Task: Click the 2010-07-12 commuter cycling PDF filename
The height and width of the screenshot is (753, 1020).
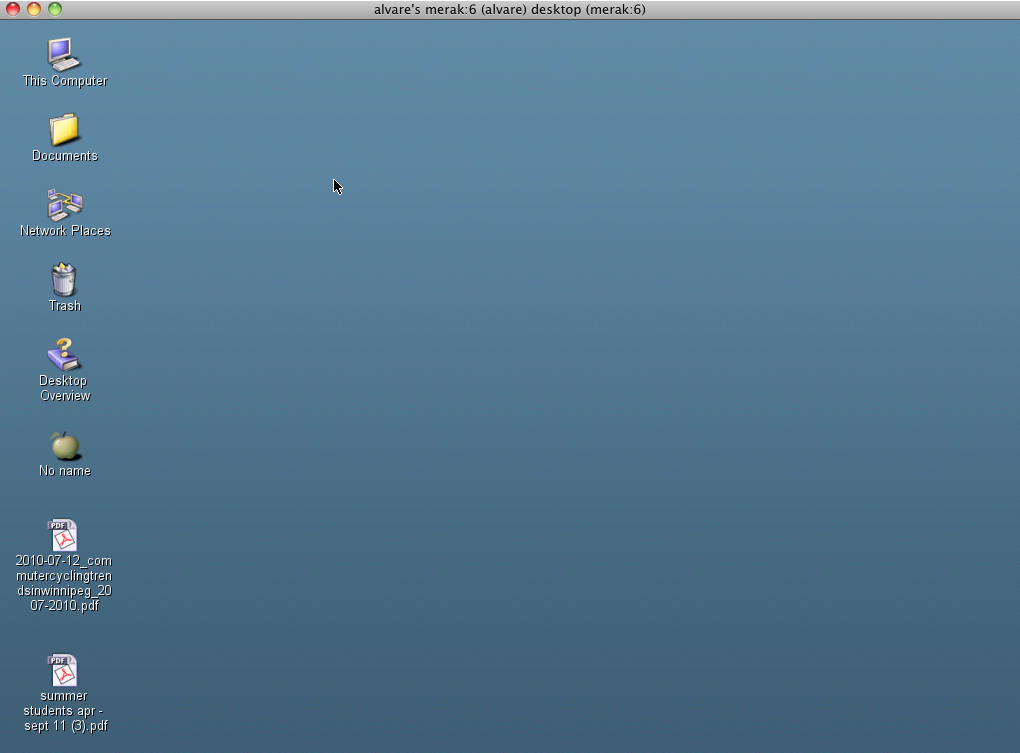Action: pos(64,583)
